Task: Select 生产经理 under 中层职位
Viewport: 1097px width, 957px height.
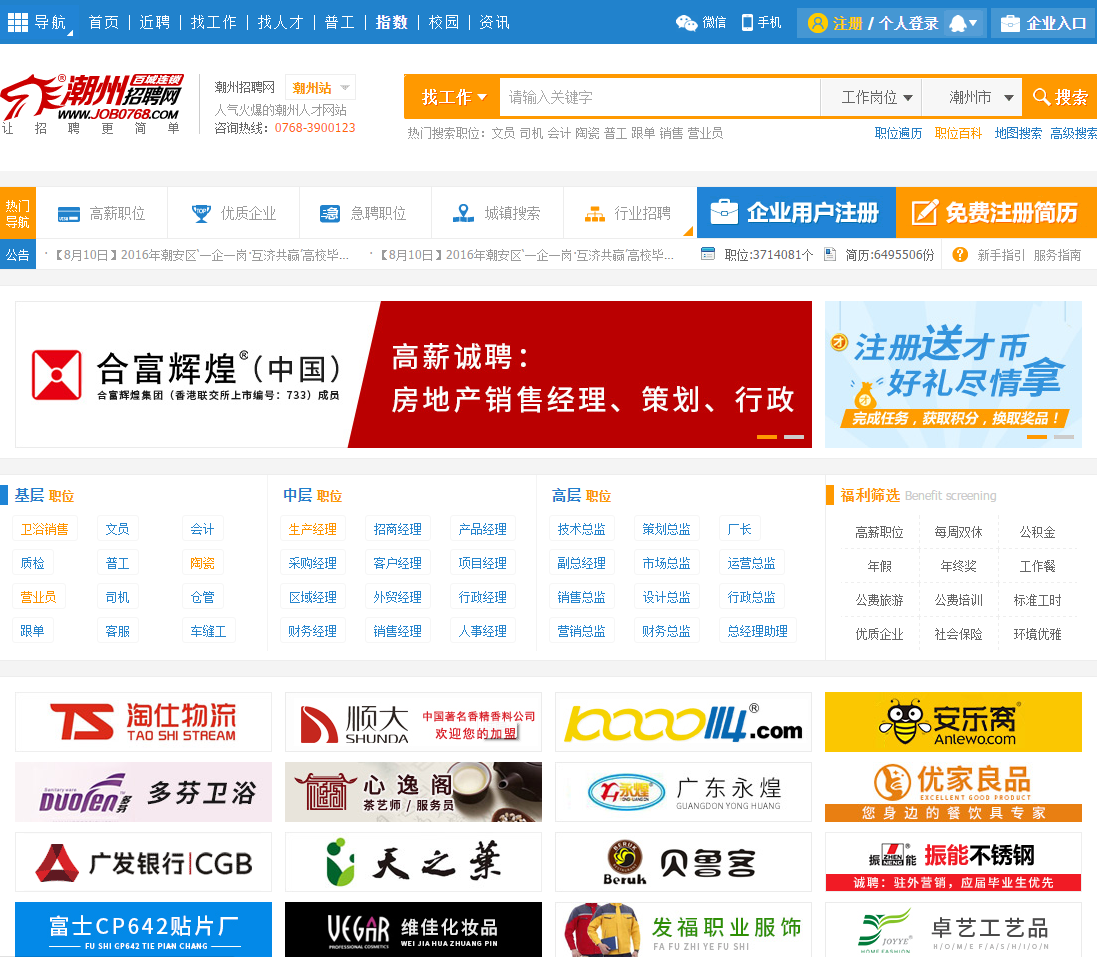Action: pyautogui.click(x=313, y=529)
